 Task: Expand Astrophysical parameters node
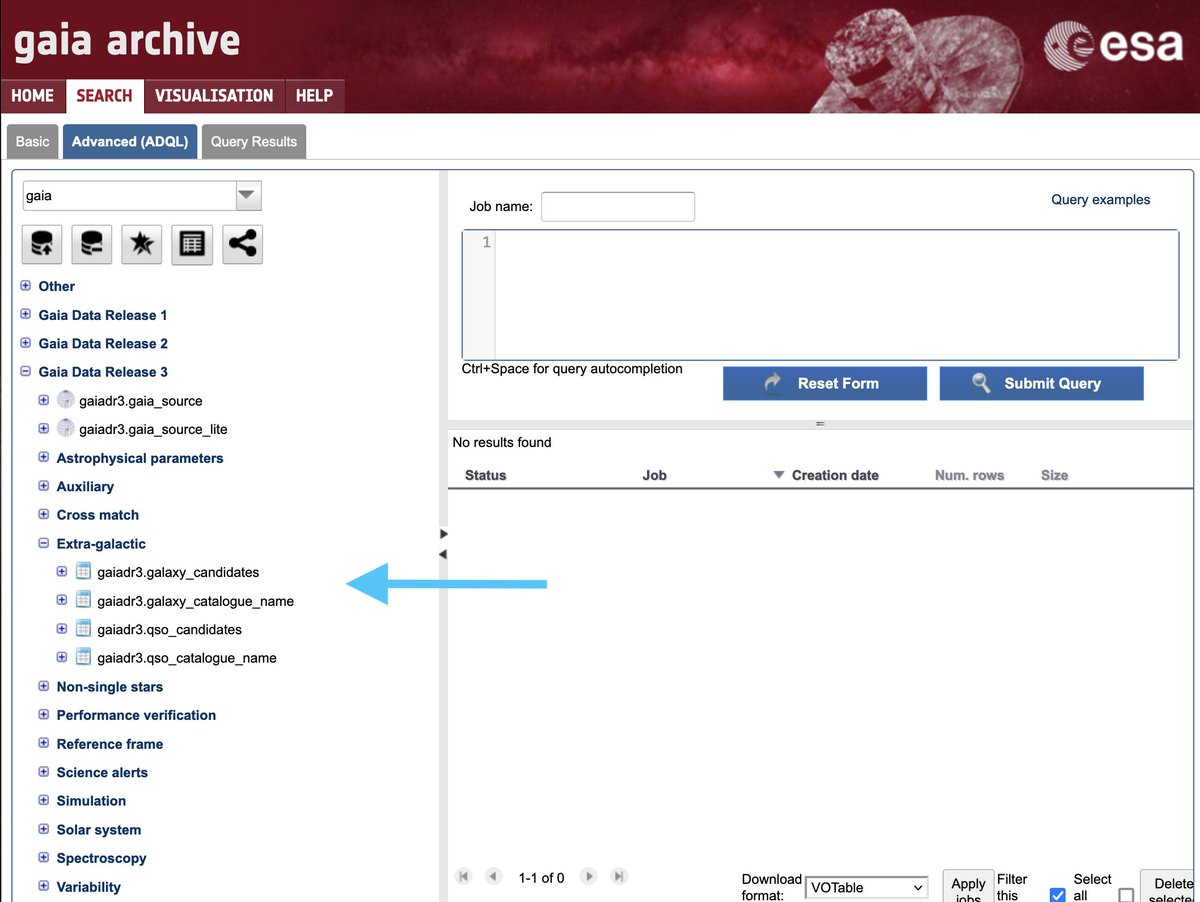44,457
